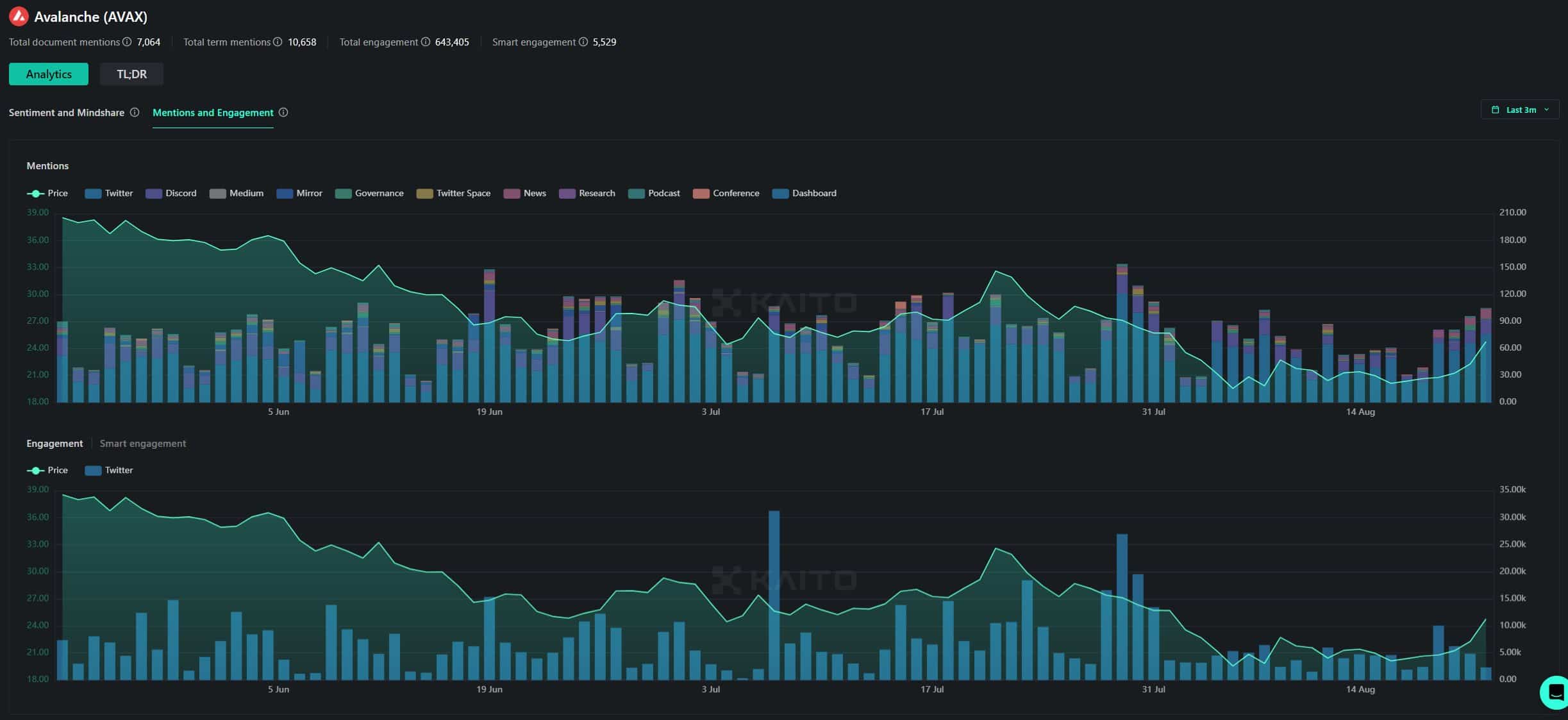Screen dimensions: 1568x720
Task: Toggle Governance series in Mentions legend
Action: 369,193
